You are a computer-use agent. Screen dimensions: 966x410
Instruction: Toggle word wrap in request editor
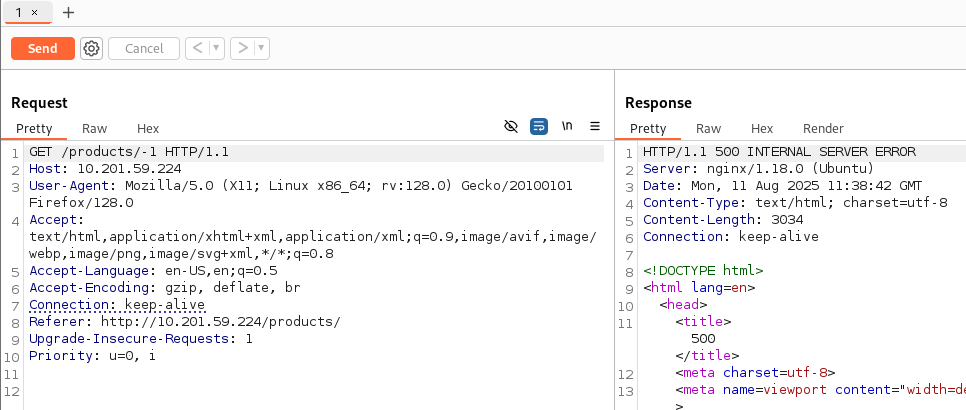pyautogui.click(x=539, y=126)
